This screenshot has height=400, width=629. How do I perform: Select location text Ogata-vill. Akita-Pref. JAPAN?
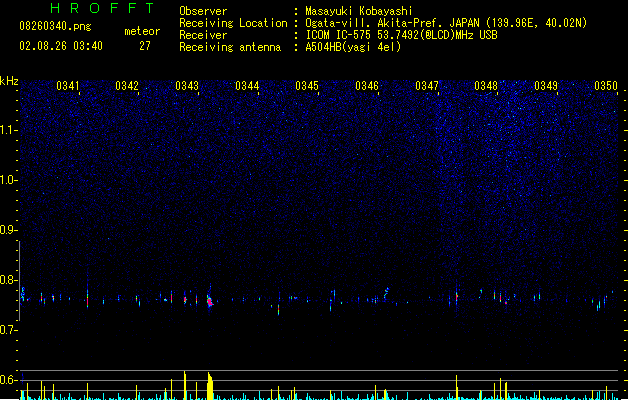click(394, 23)
